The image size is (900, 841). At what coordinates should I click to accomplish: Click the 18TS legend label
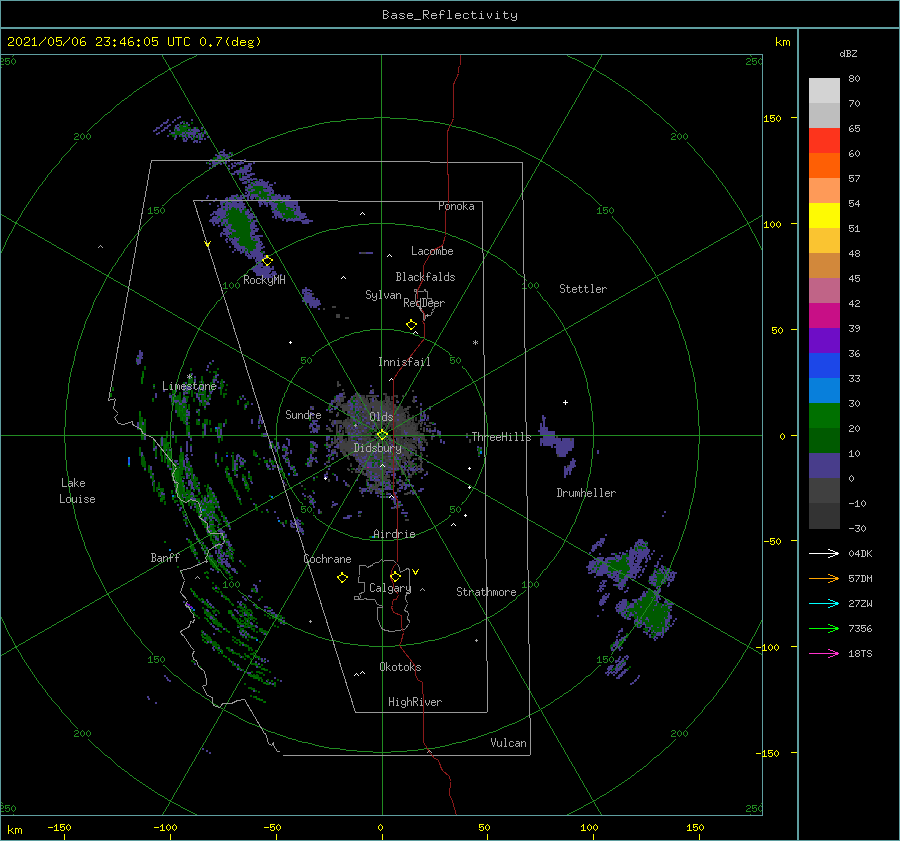(x=860, y=653)
